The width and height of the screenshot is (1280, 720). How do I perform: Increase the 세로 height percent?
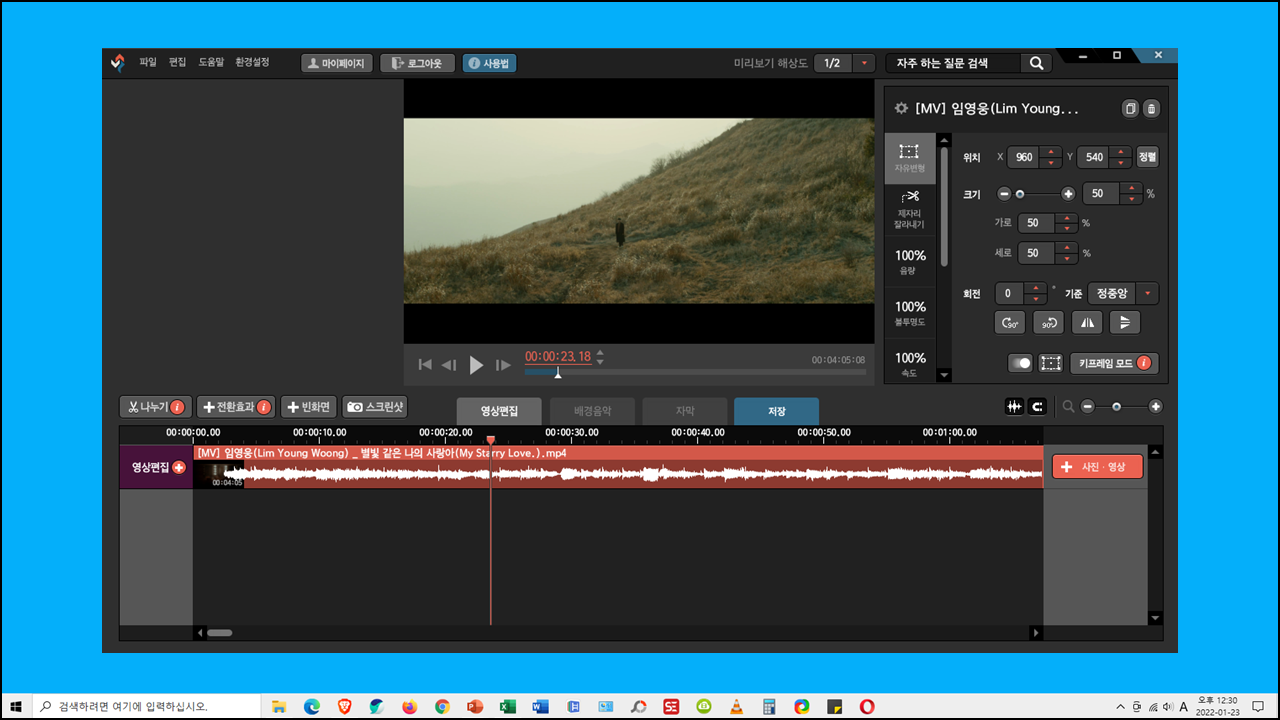[1067, 248]
